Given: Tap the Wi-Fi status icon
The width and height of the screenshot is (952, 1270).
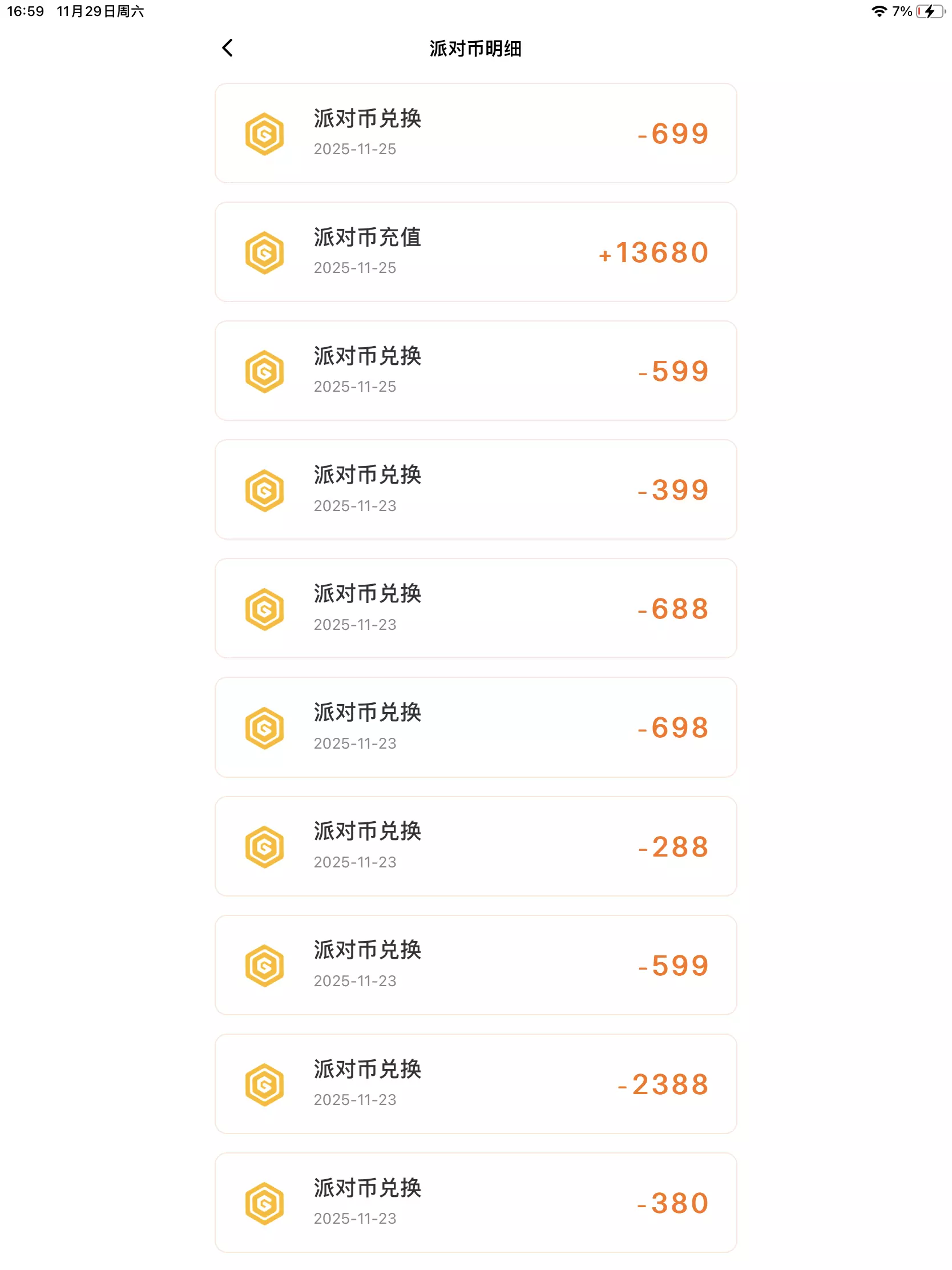Looking at the screenshot, I should click(878, 11).
